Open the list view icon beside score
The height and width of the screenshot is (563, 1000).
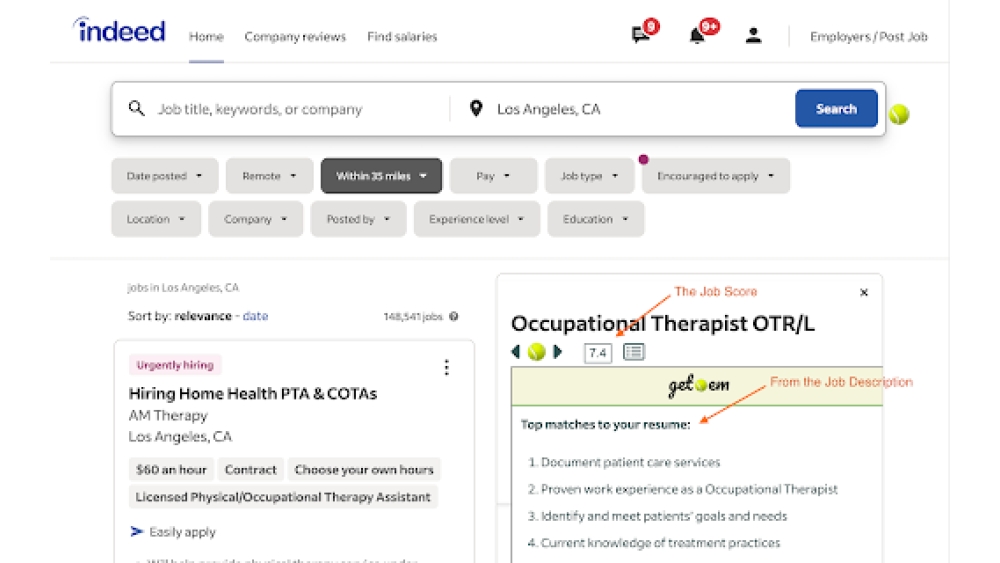click(633, 352)
